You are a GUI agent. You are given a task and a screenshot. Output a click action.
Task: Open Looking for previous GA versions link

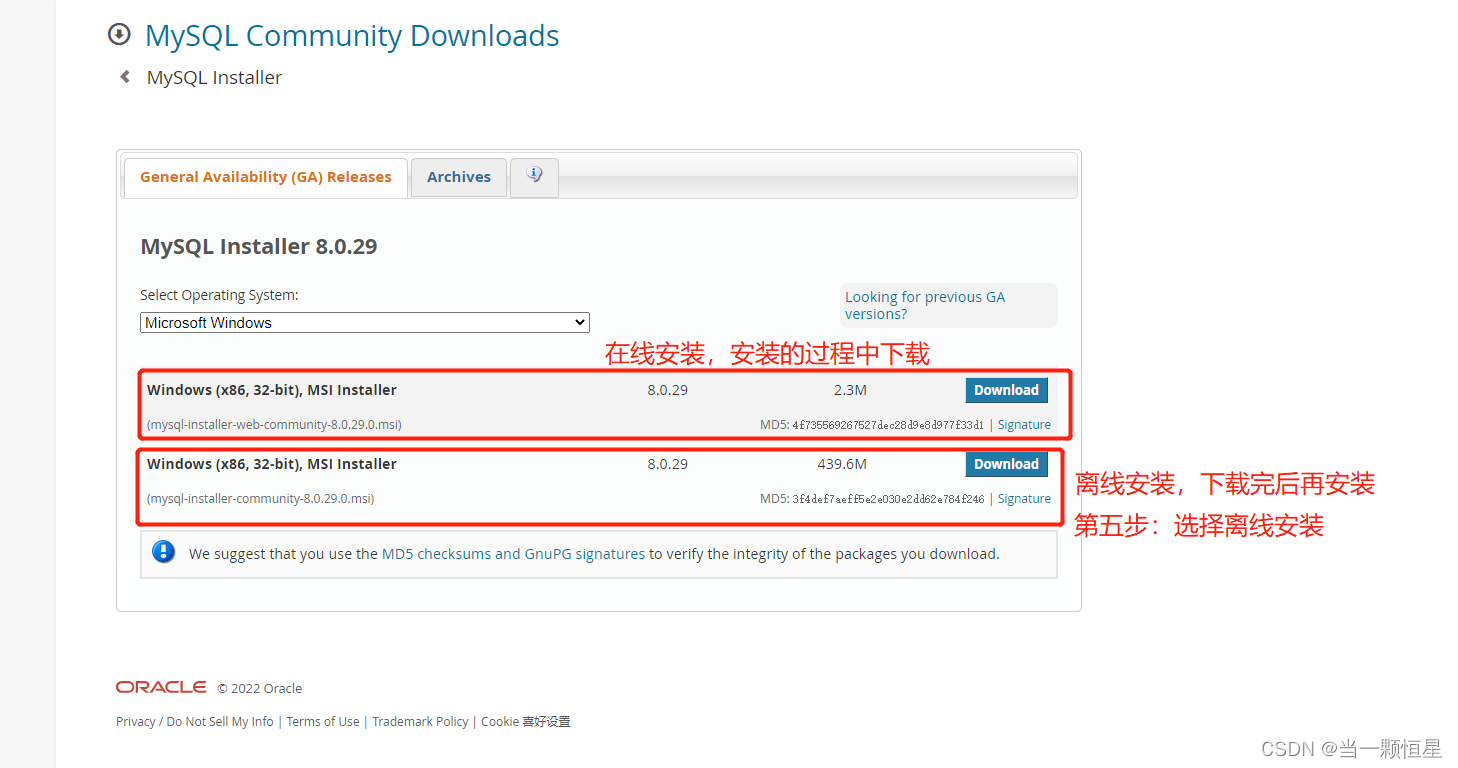tap(925, 305)
